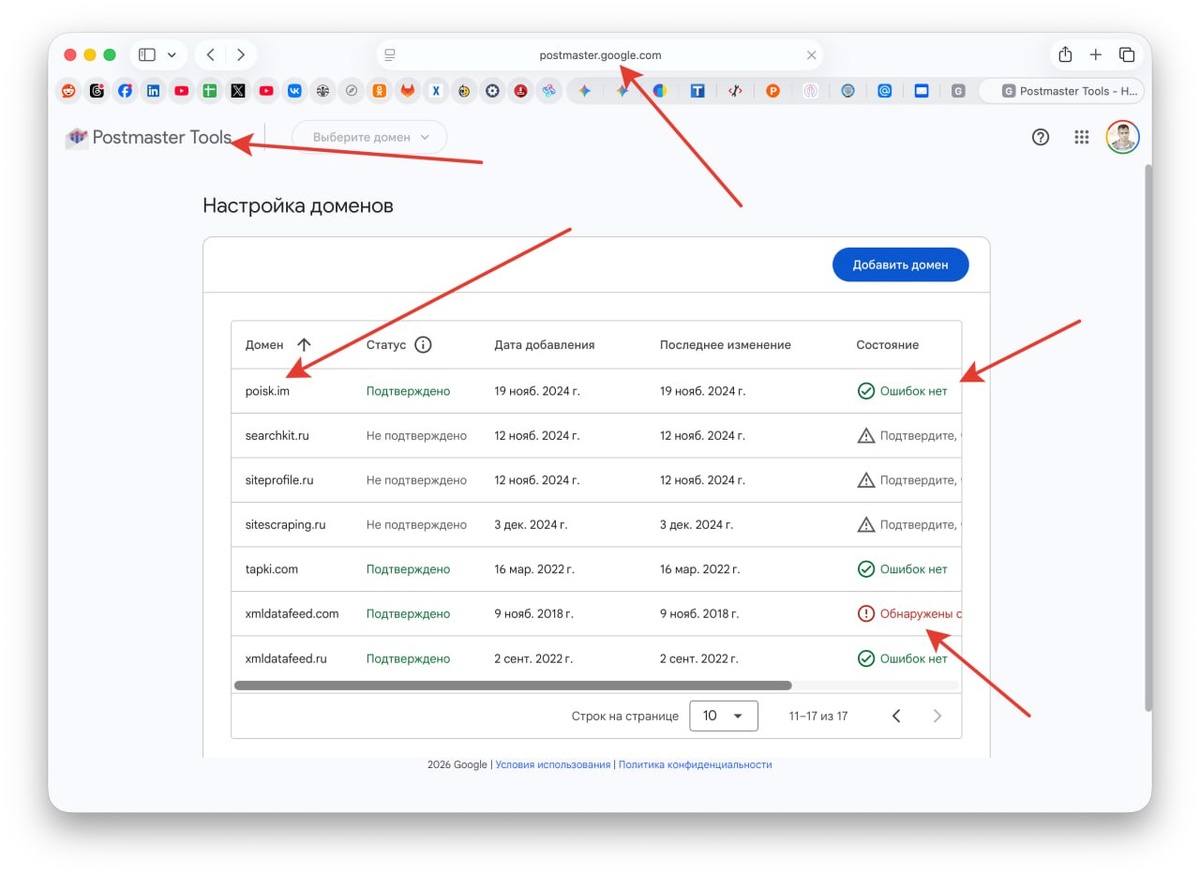1200x876 pixels.
Task: Open a new tab with plus icon
Action: (1096, 55)
